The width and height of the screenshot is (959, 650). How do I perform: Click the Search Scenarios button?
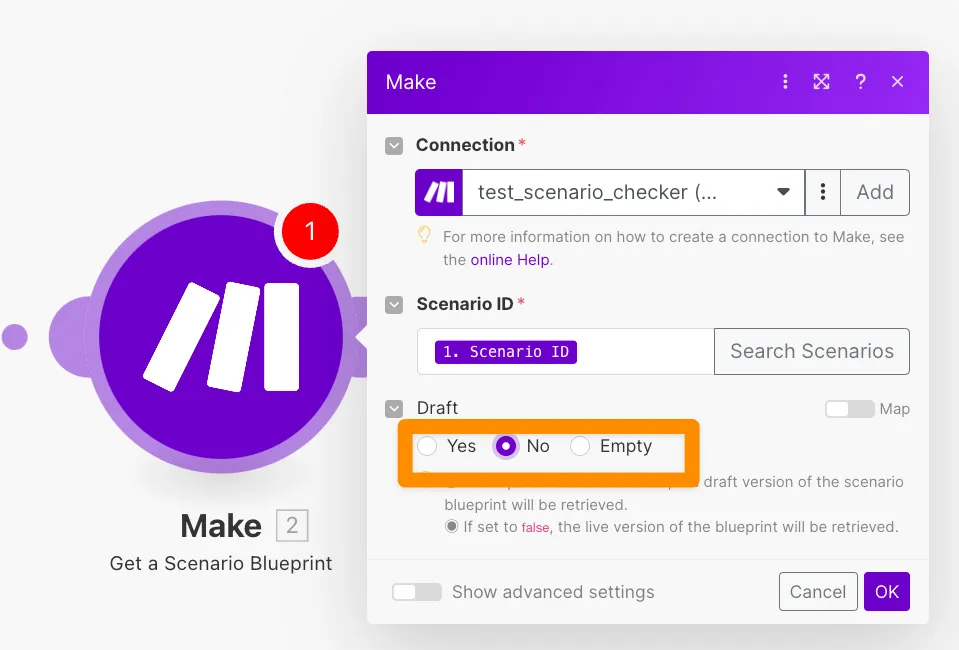tap(811, 351)
